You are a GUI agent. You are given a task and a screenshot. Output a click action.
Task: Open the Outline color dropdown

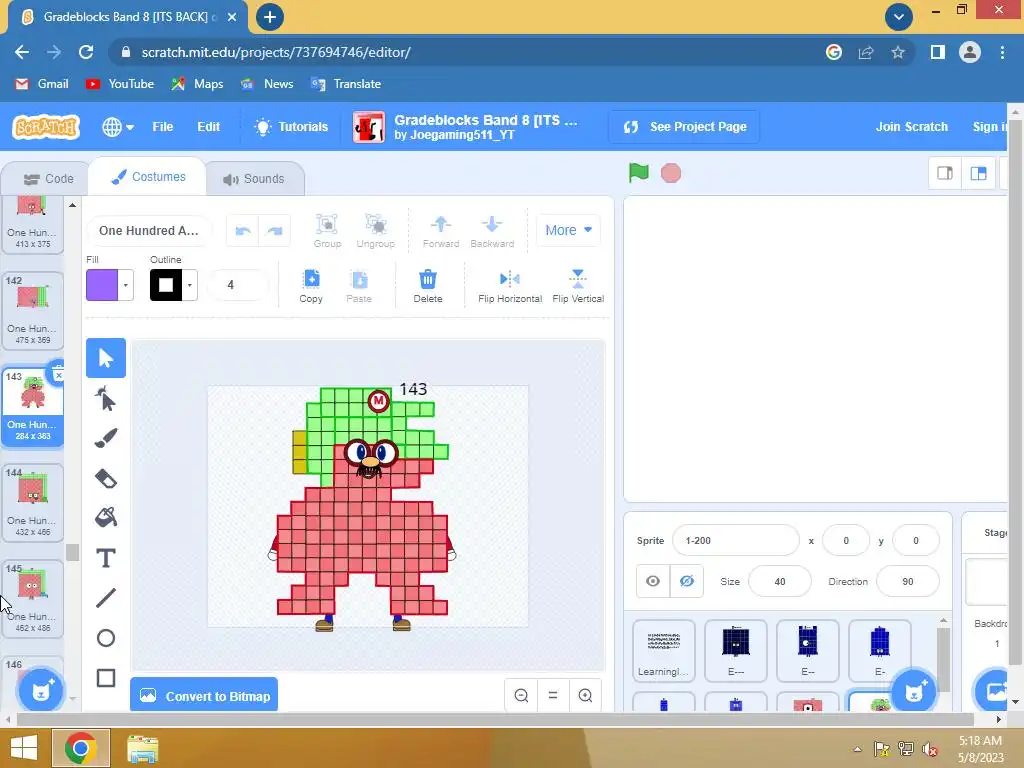coord(190,285)
